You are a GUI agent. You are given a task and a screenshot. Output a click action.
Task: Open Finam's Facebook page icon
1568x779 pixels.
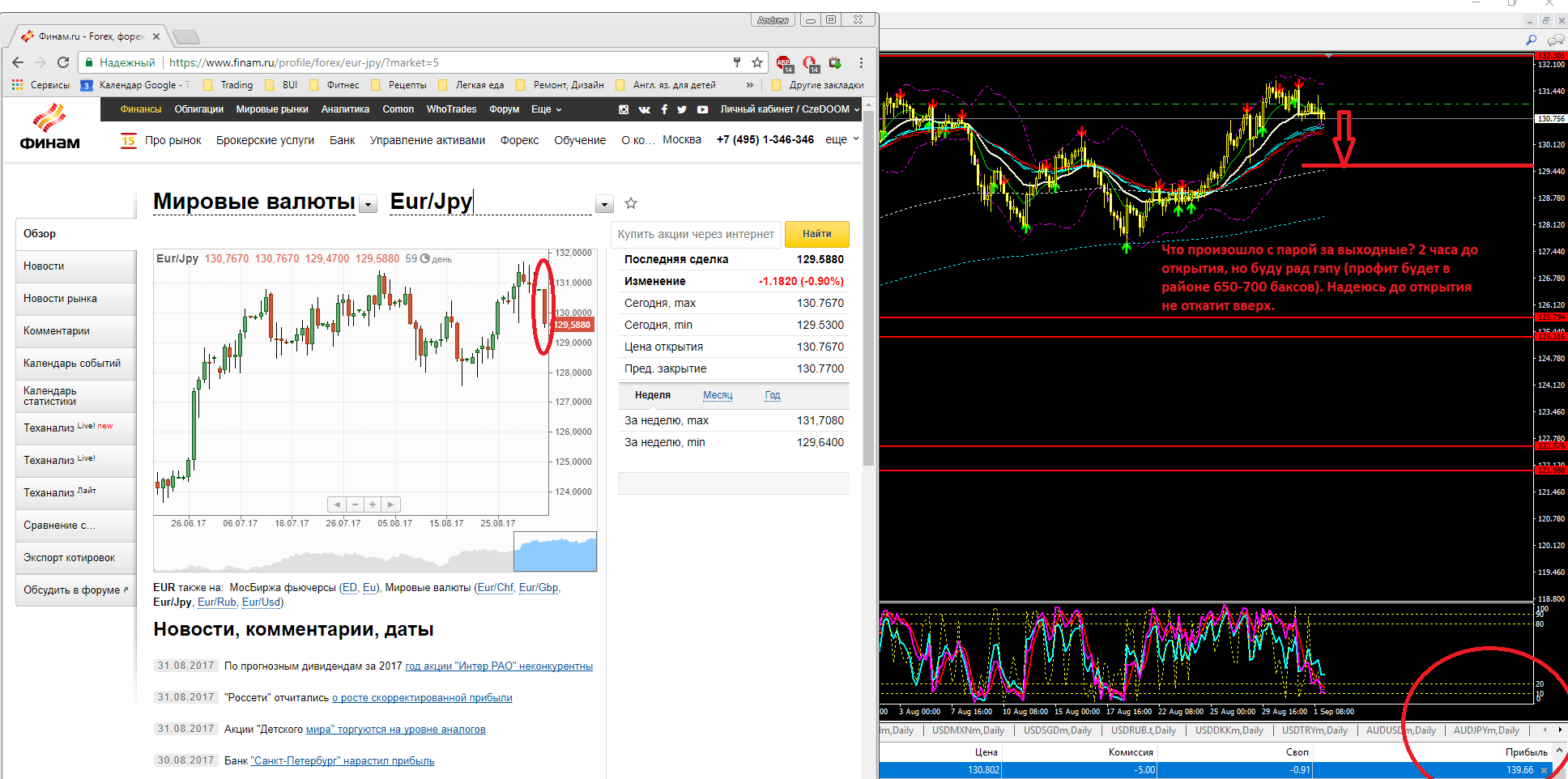pos(664,109)
